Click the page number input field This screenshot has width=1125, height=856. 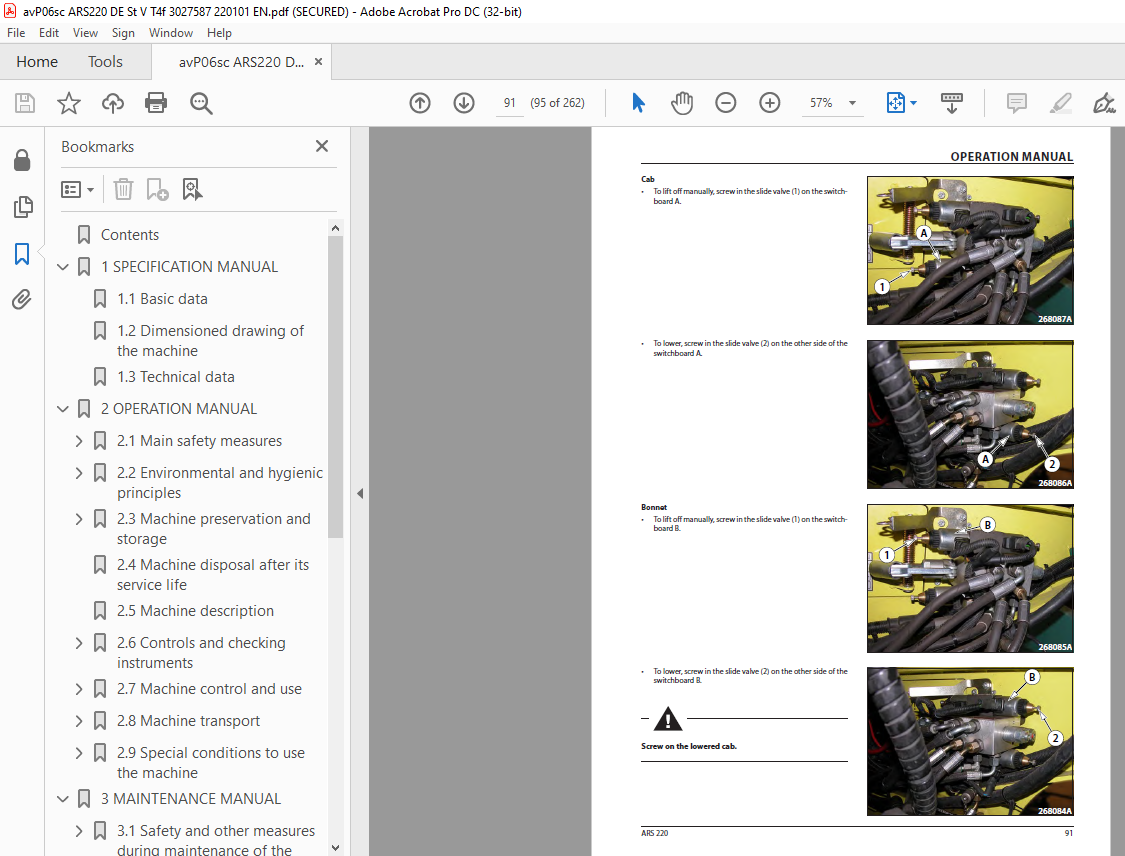point(509,103)
